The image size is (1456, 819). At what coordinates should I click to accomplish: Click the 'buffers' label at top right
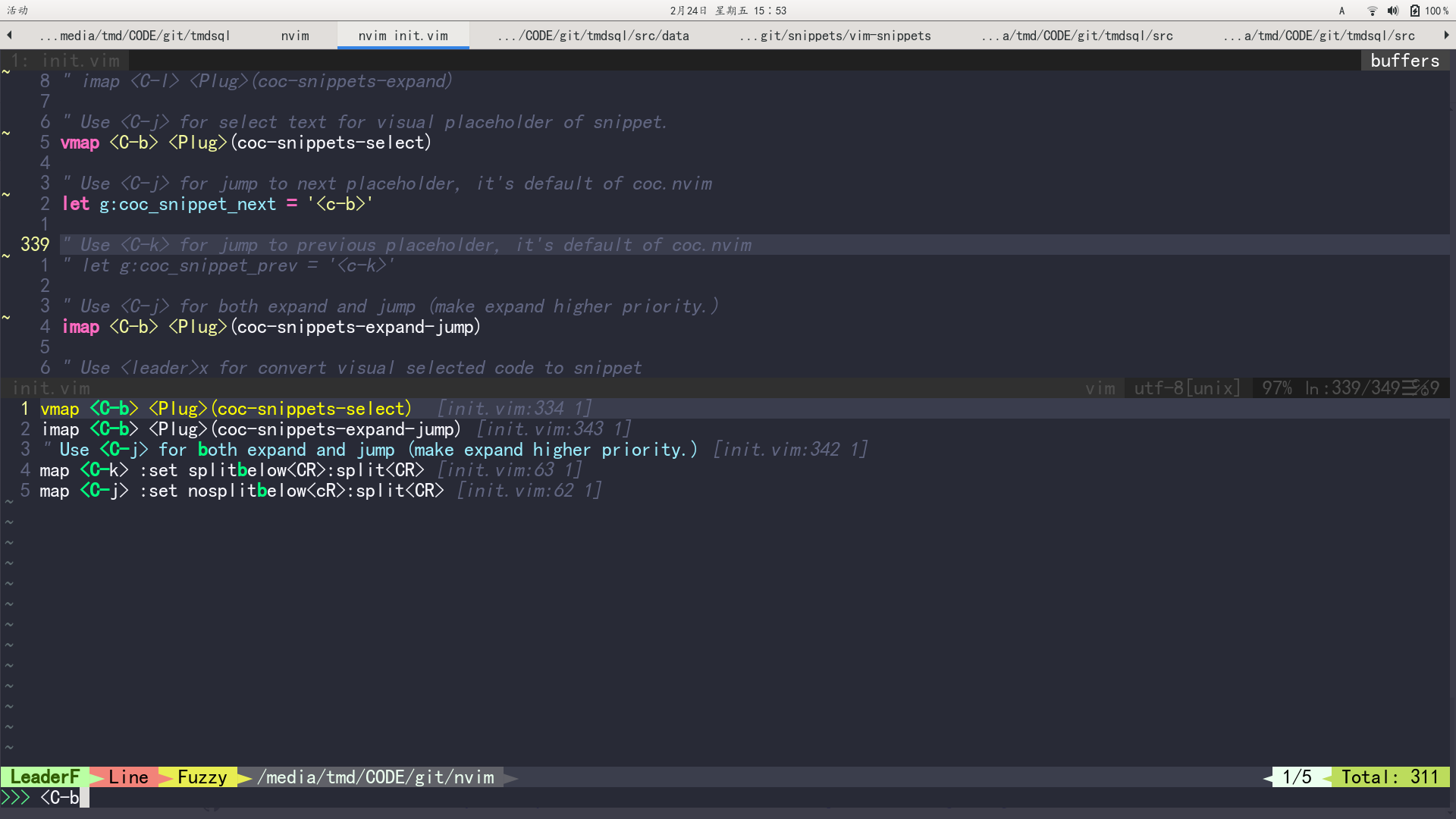coord(1405,60)
